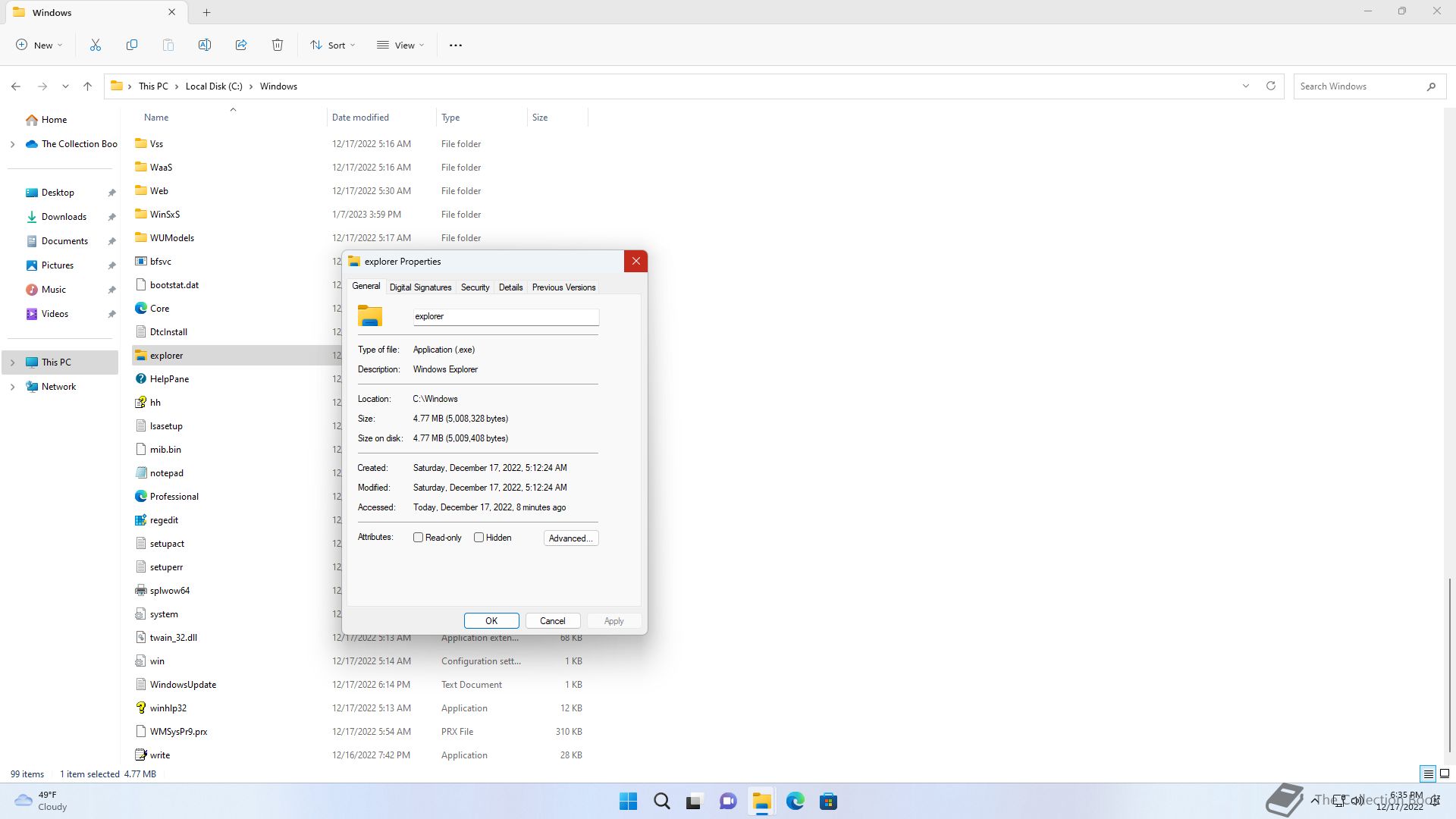Screen dimensions: 1456x819
Task: Select the regedit application icon
Action: coord(140,520)
